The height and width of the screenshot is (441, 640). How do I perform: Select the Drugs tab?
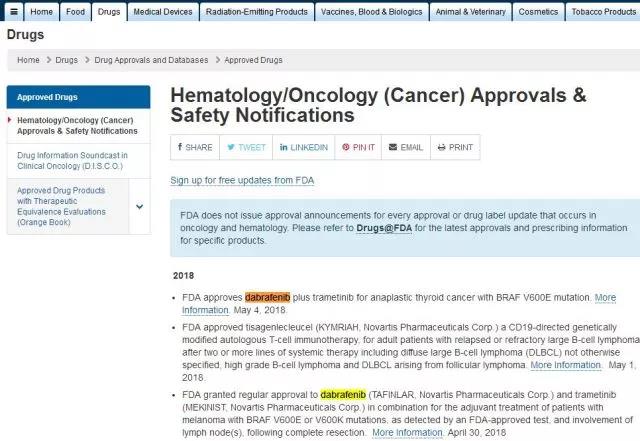[109, 12]
